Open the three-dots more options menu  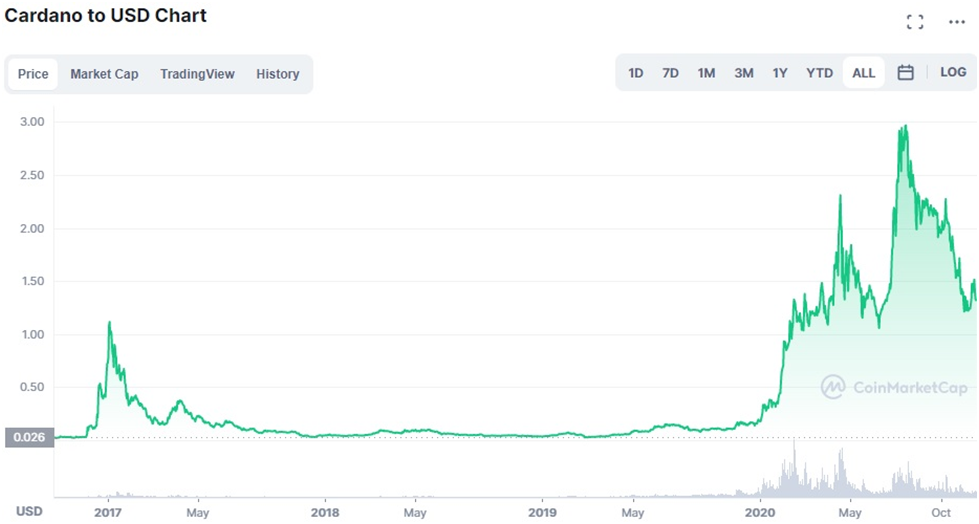[x=955, y=22]
